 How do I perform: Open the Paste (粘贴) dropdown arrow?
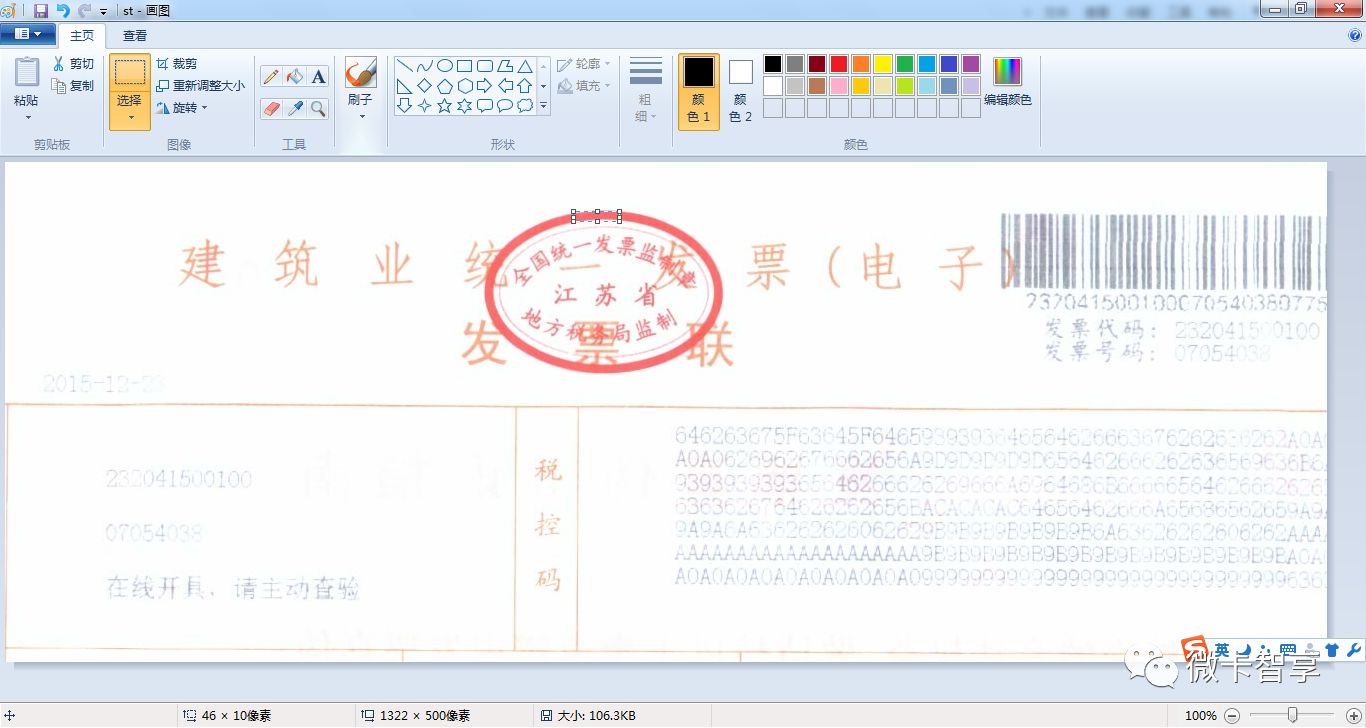27,118
